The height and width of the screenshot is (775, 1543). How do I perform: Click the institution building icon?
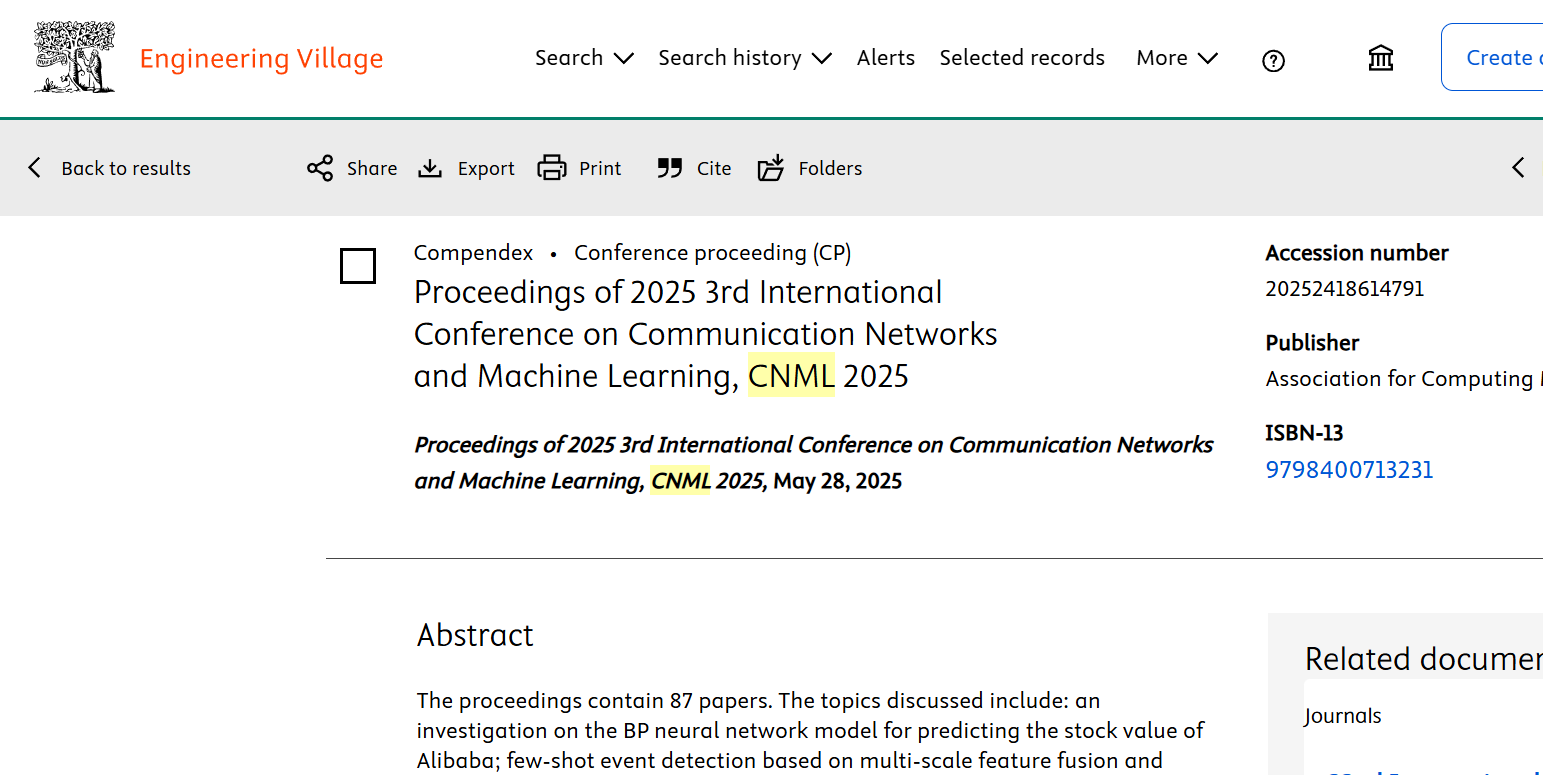(x=1381, y=58)
